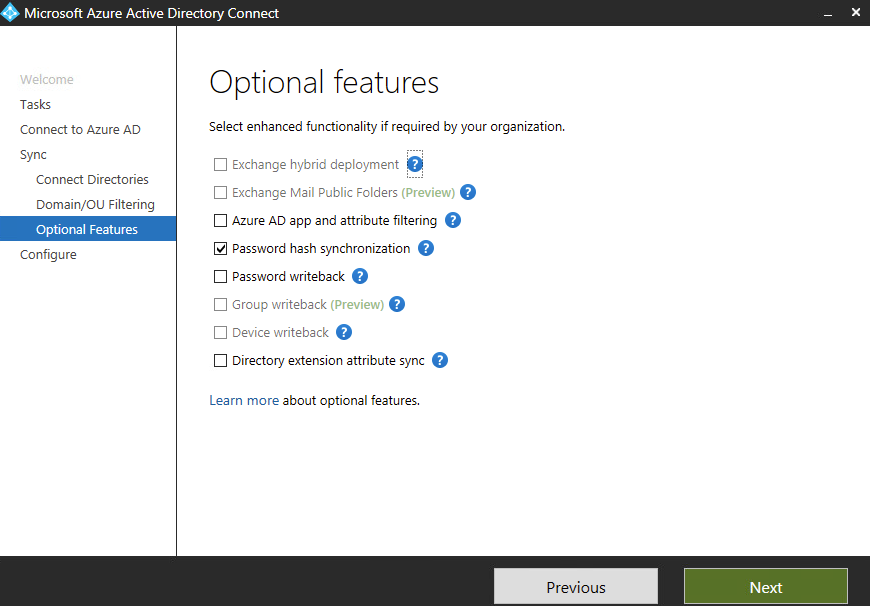
Task: Open help for Directory extension attribute sync
Action: point(439,360)
